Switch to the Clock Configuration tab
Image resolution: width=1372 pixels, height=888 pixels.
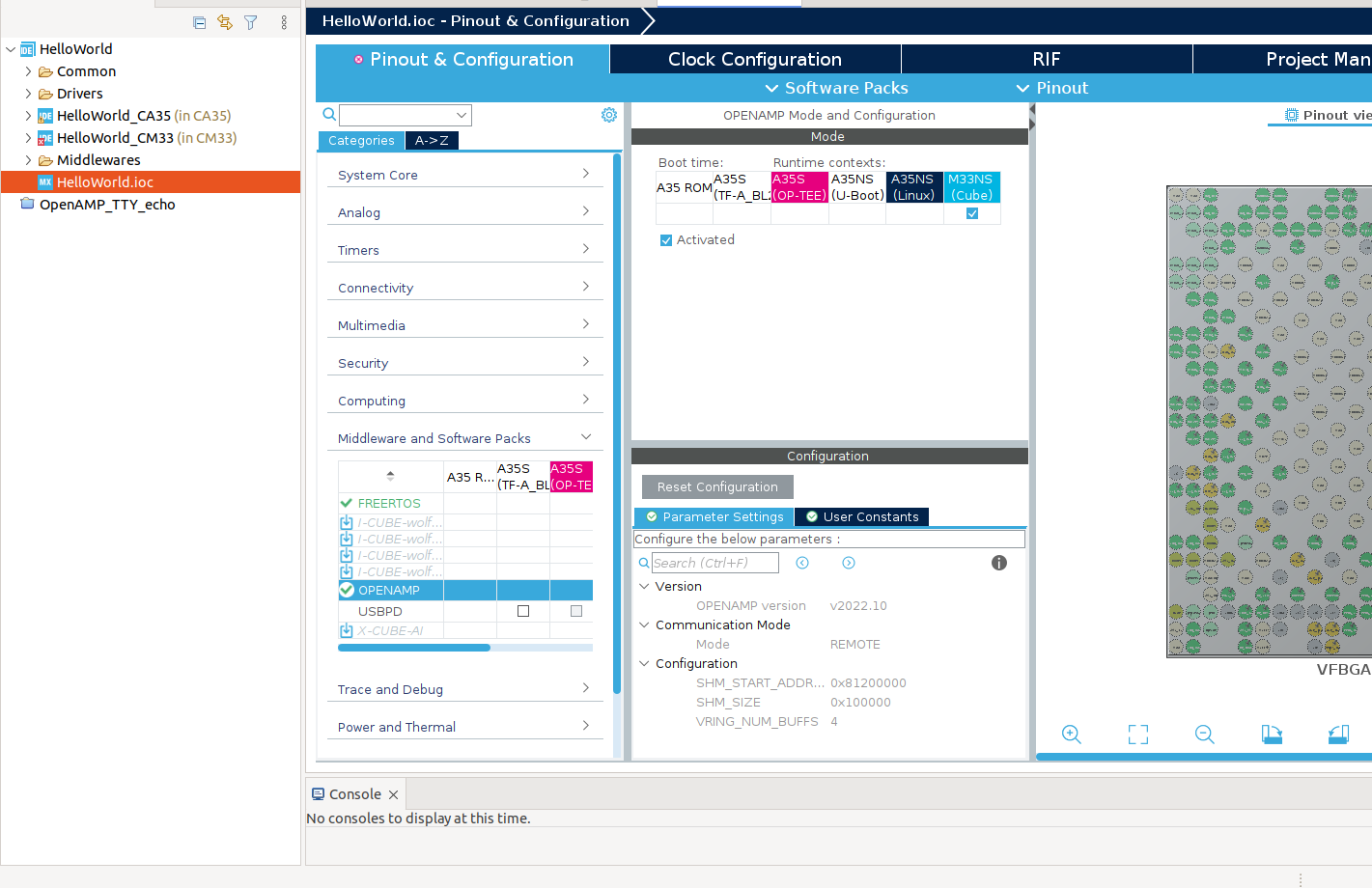(754, 59)
